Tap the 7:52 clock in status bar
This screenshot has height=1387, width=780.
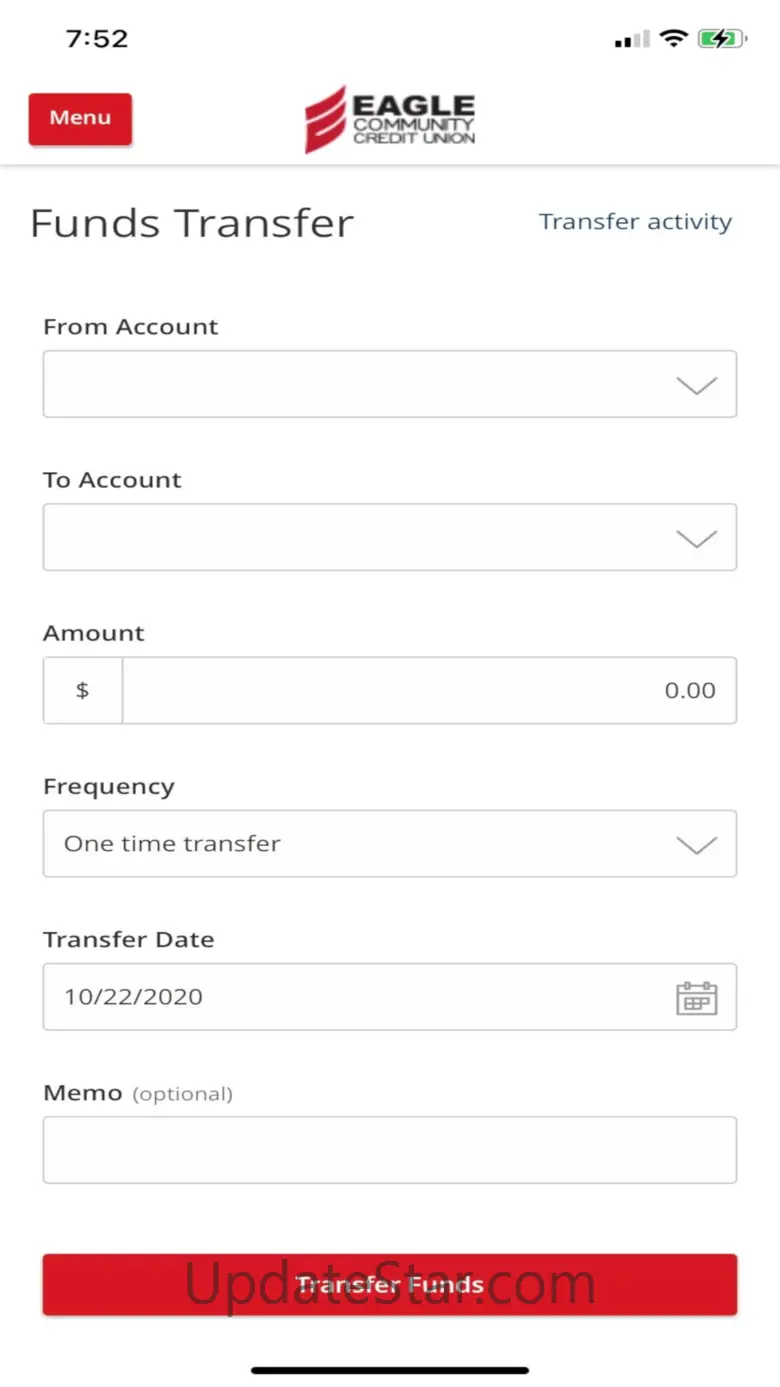(x=97, y=39)
